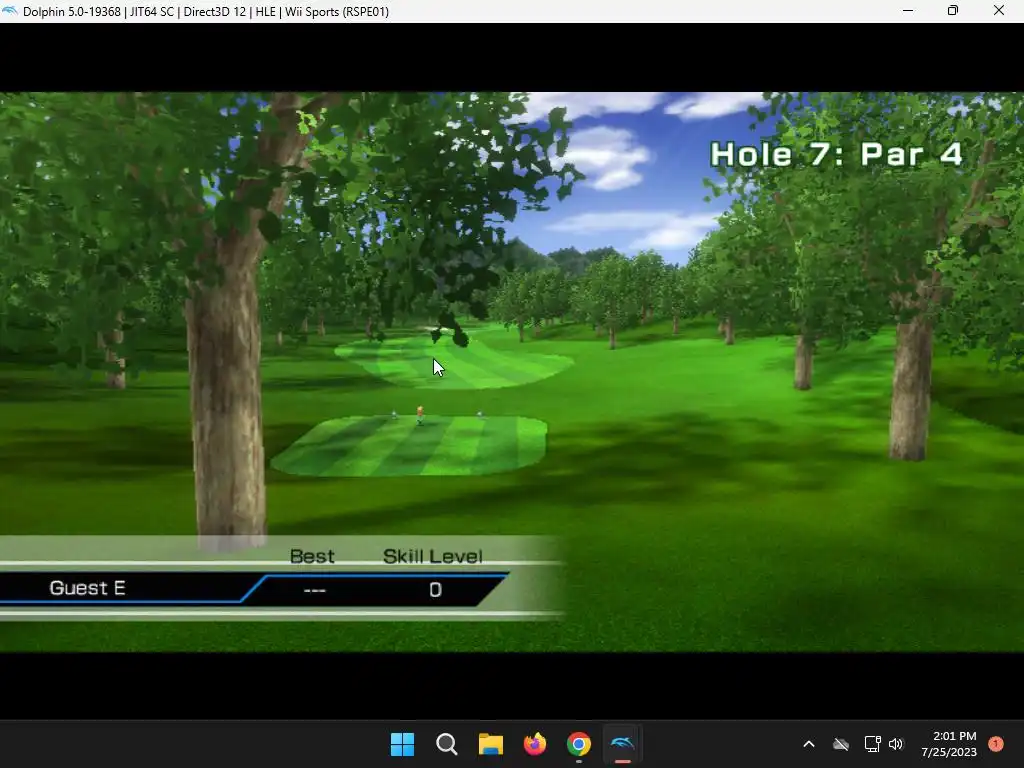Screen dimensions: 1024x768
Task: Minimize the Dolphin window
Action: (908, 11)
